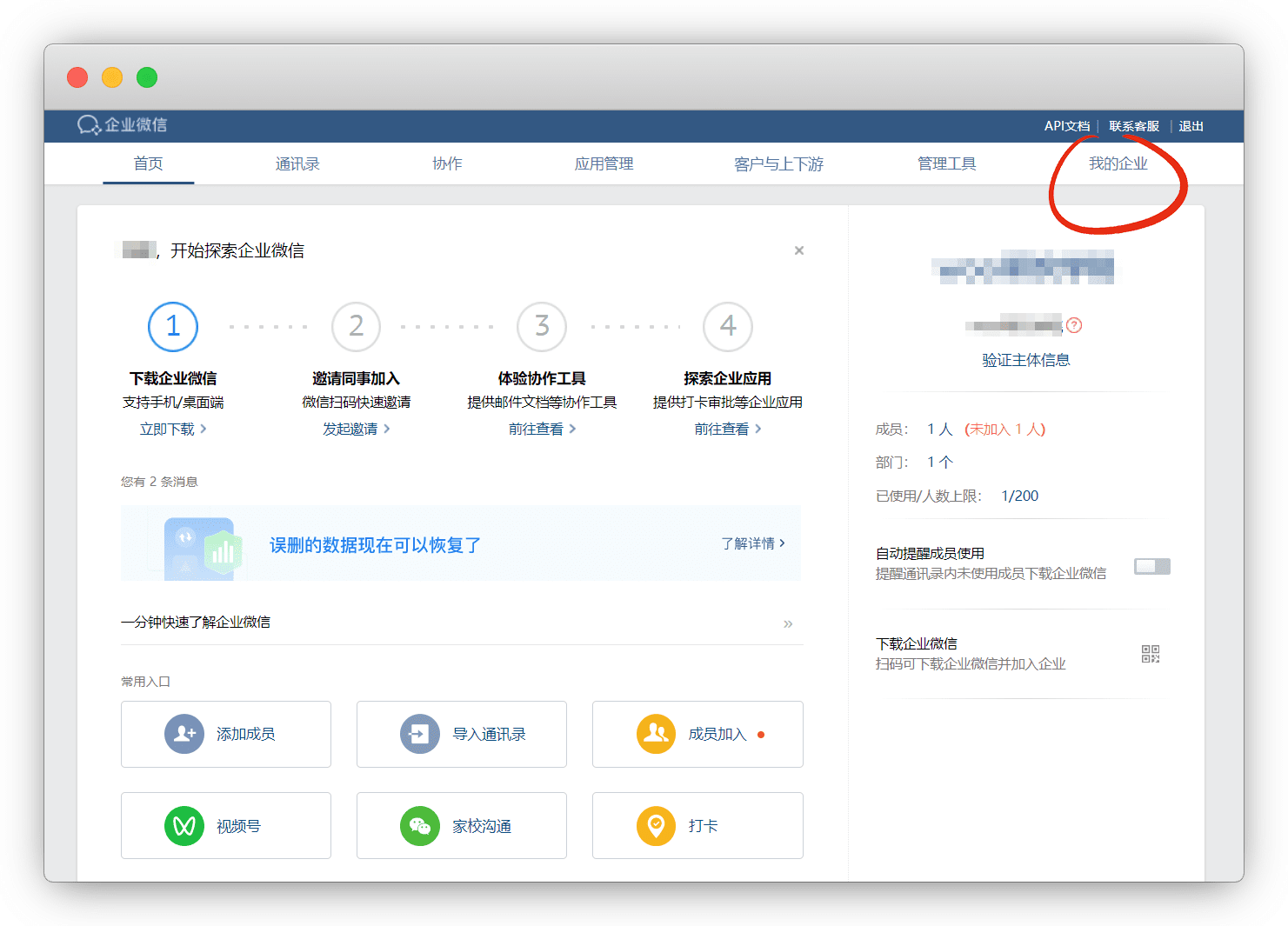This screenshot has height=926, width=1288.
Task: Click the Add Member (添加成员) icon
Action: 184,734
